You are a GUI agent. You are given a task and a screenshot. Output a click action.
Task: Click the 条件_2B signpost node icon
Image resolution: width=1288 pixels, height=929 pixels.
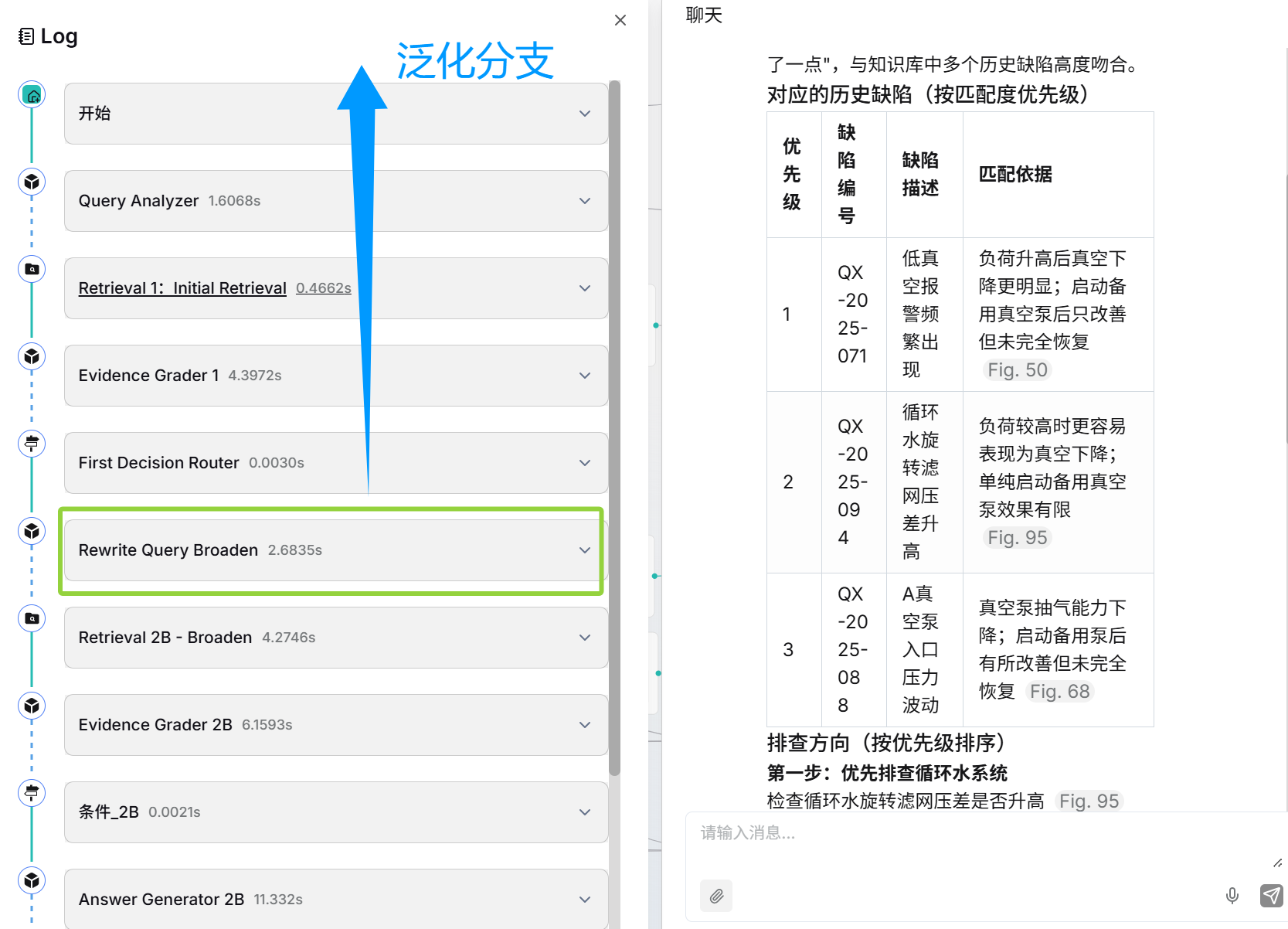(32, 794)
